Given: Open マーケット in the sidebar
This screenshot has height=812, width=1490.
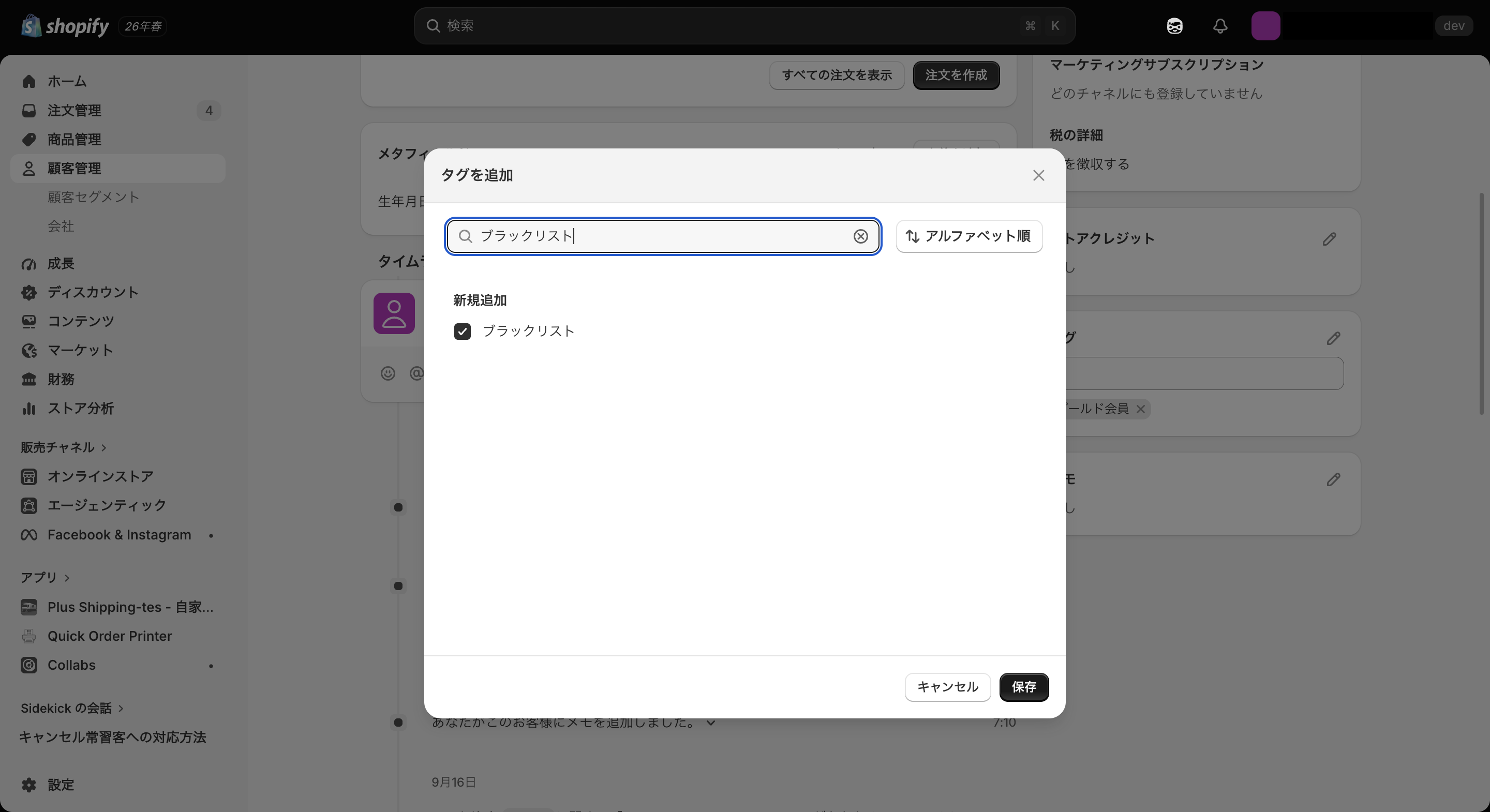Looking at the screenshot, I should [x=117, y=351].
